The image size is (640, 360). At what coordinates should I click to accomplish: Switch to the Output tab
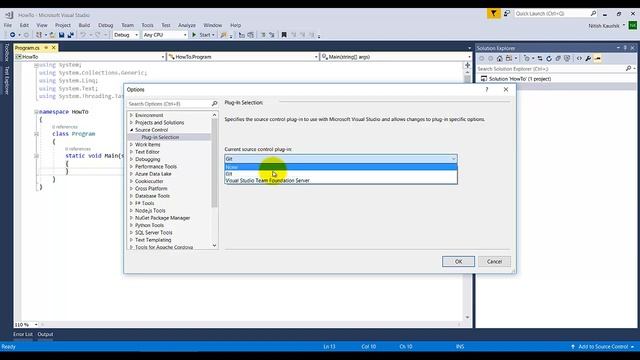coord(45,334)
